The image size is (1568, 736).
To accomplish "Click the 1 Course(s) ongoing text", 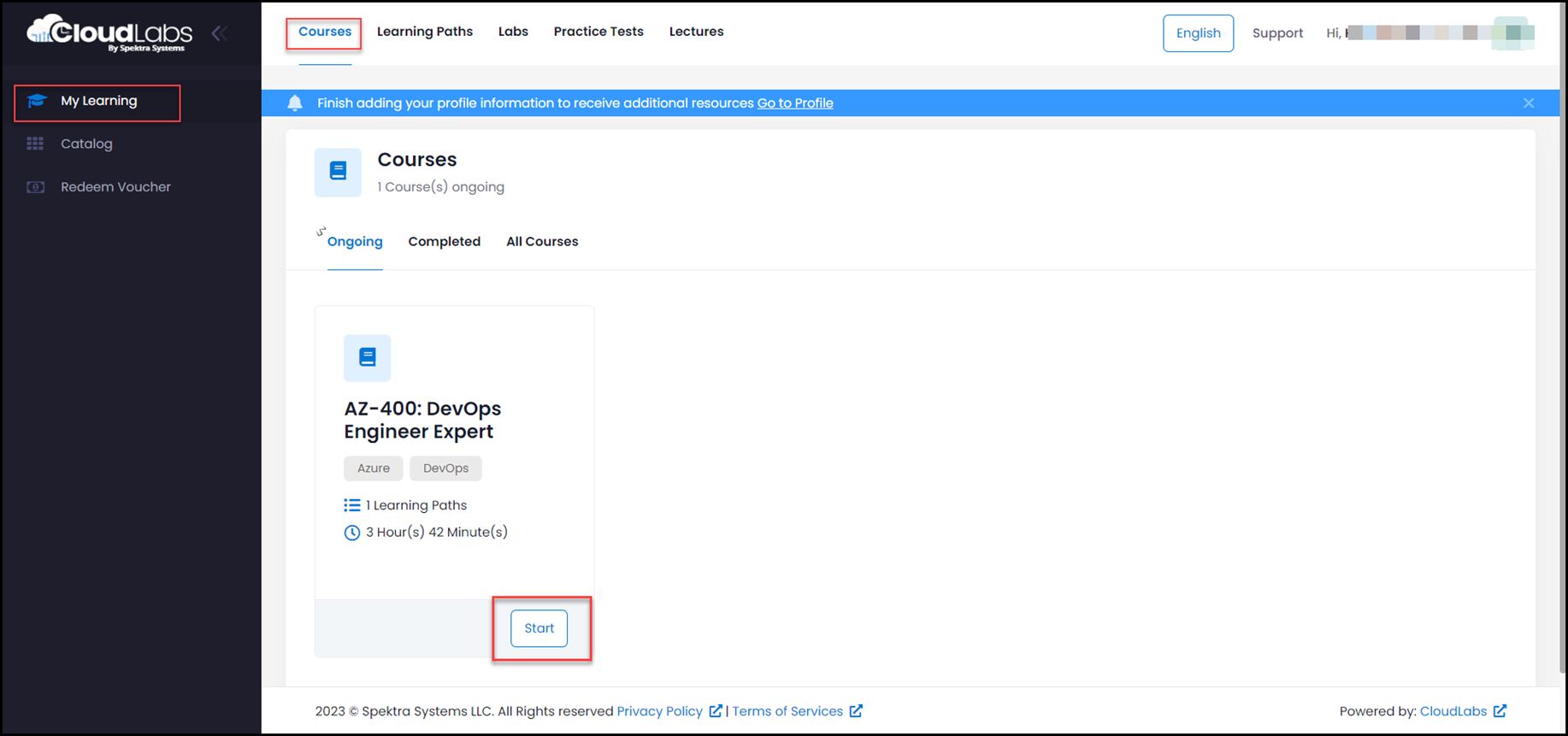I will 441,187.
